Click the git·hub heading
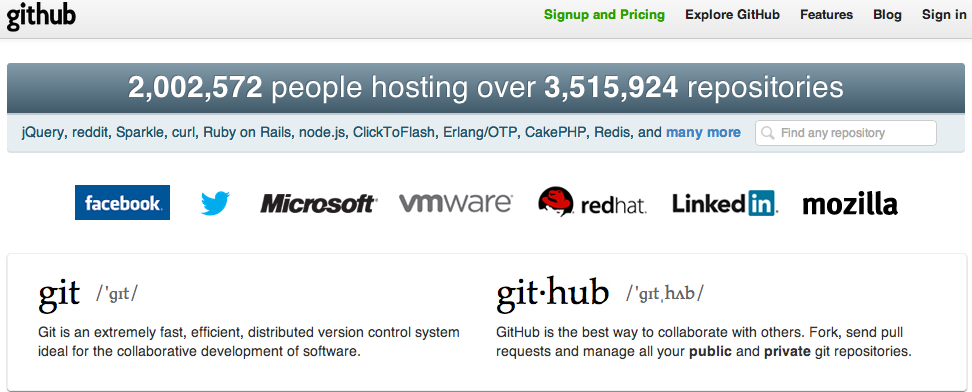Image resolution: width=972 pixels, height=392 pixels. click(x=552, y=293)
